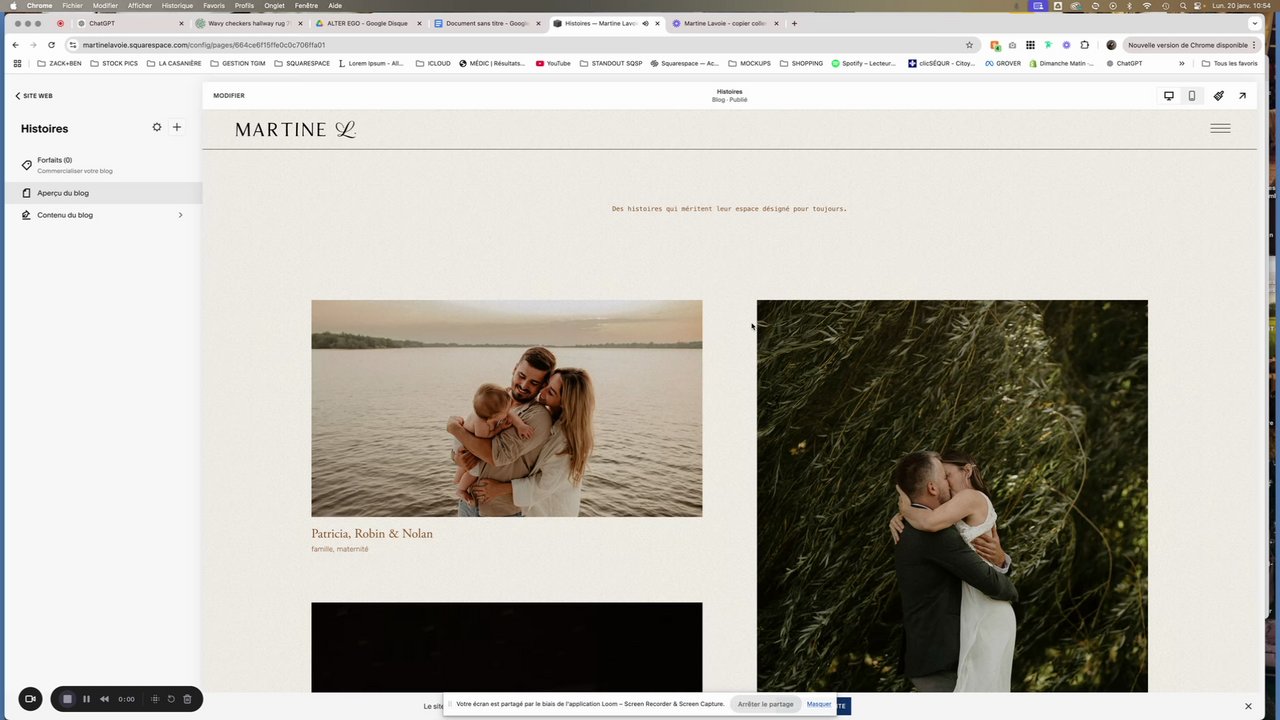This screenshot has width=1280, height=720.
Task: Open the hamburger menu on Martine L site
Action: coord(1220,128)
